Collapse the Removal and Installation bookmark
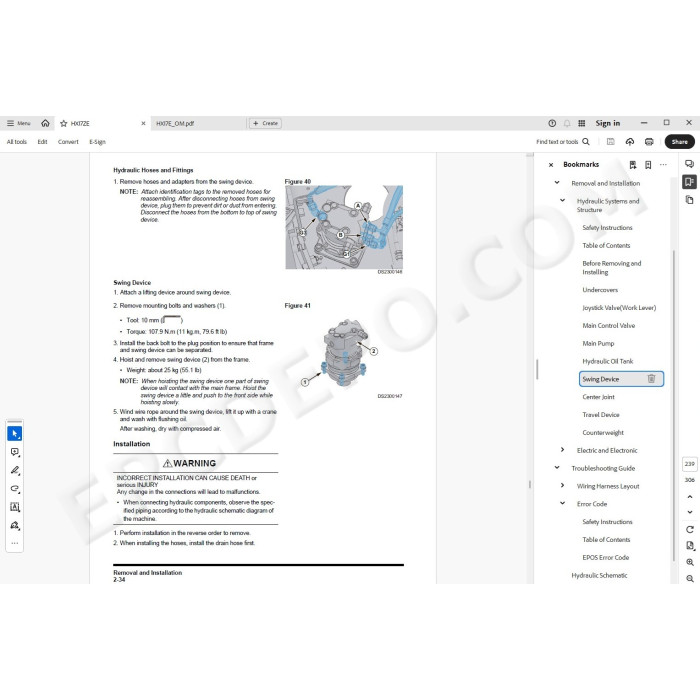The width and height of the screenshot is (700, 700). coord(557,183)
